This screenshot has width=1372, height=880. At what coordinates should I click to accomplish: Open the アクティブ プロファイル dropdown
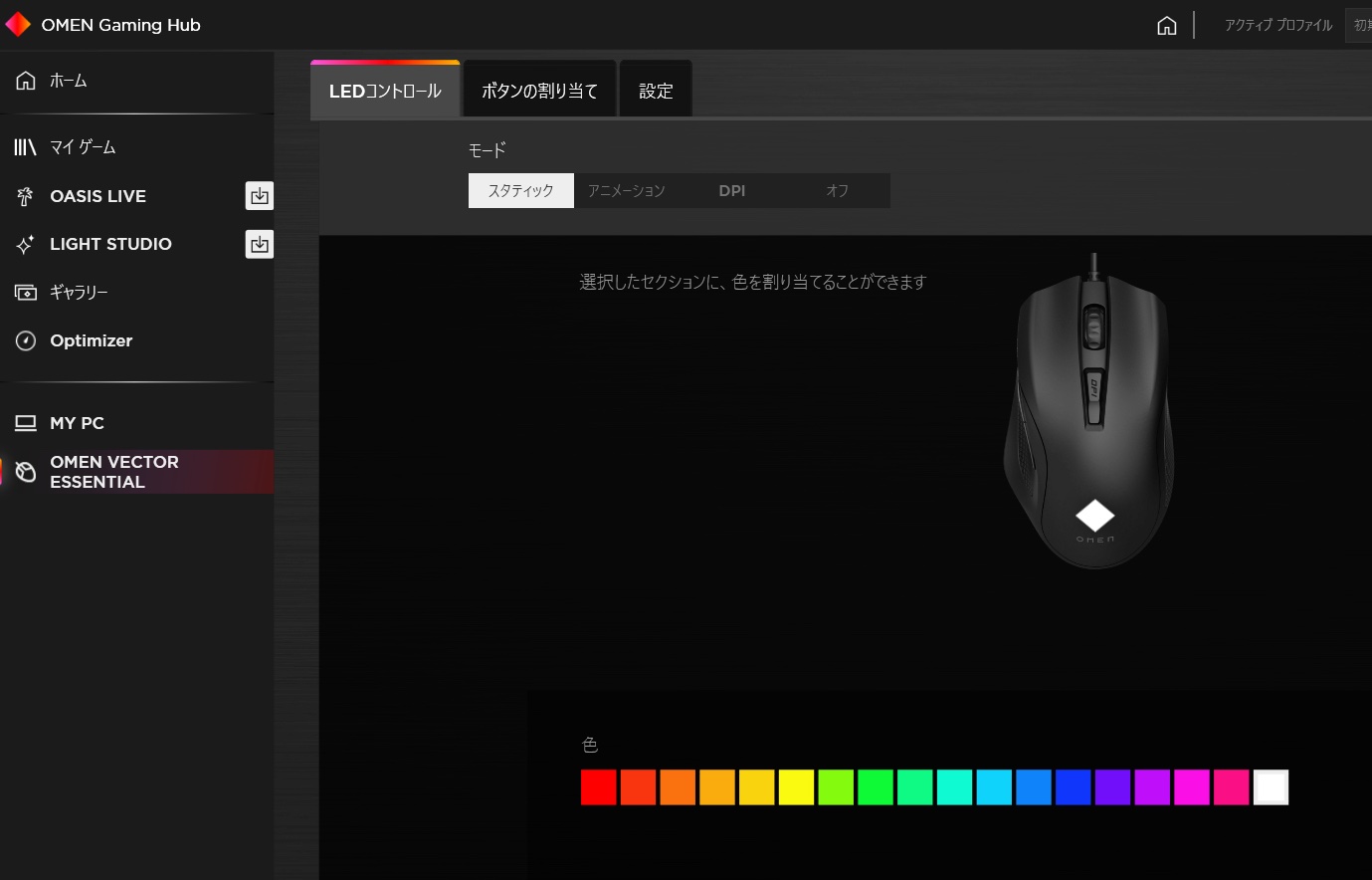[1359, 25]
